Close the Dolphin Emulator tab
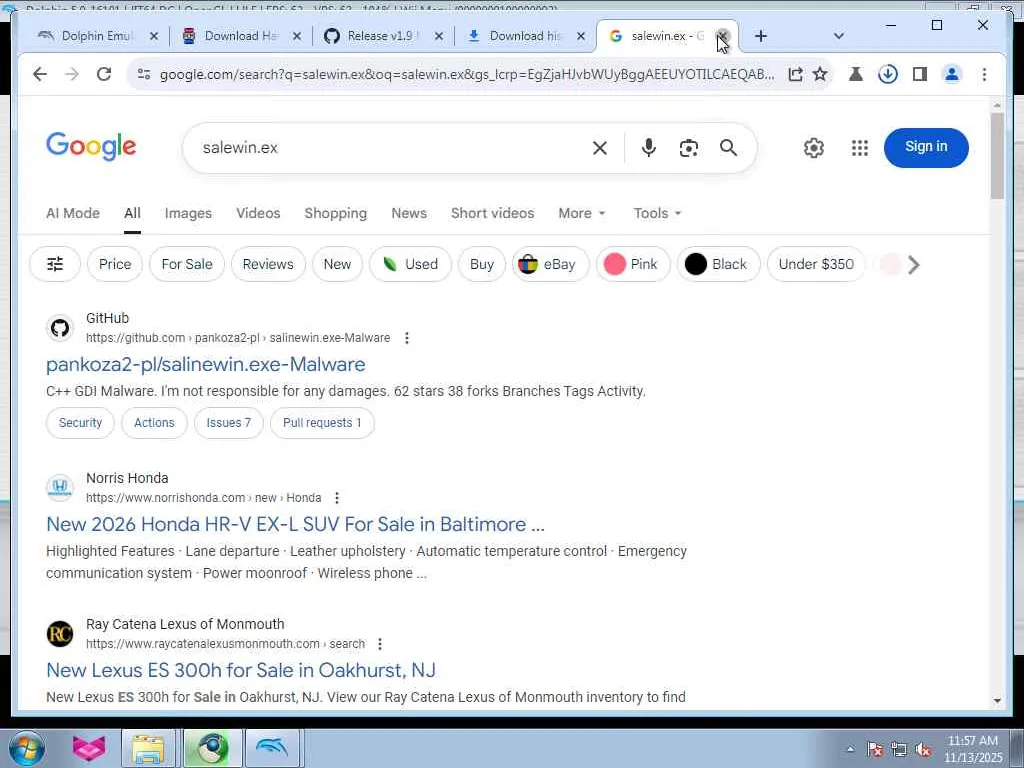This screenshot has width=1024, height=768. [154, 37]
